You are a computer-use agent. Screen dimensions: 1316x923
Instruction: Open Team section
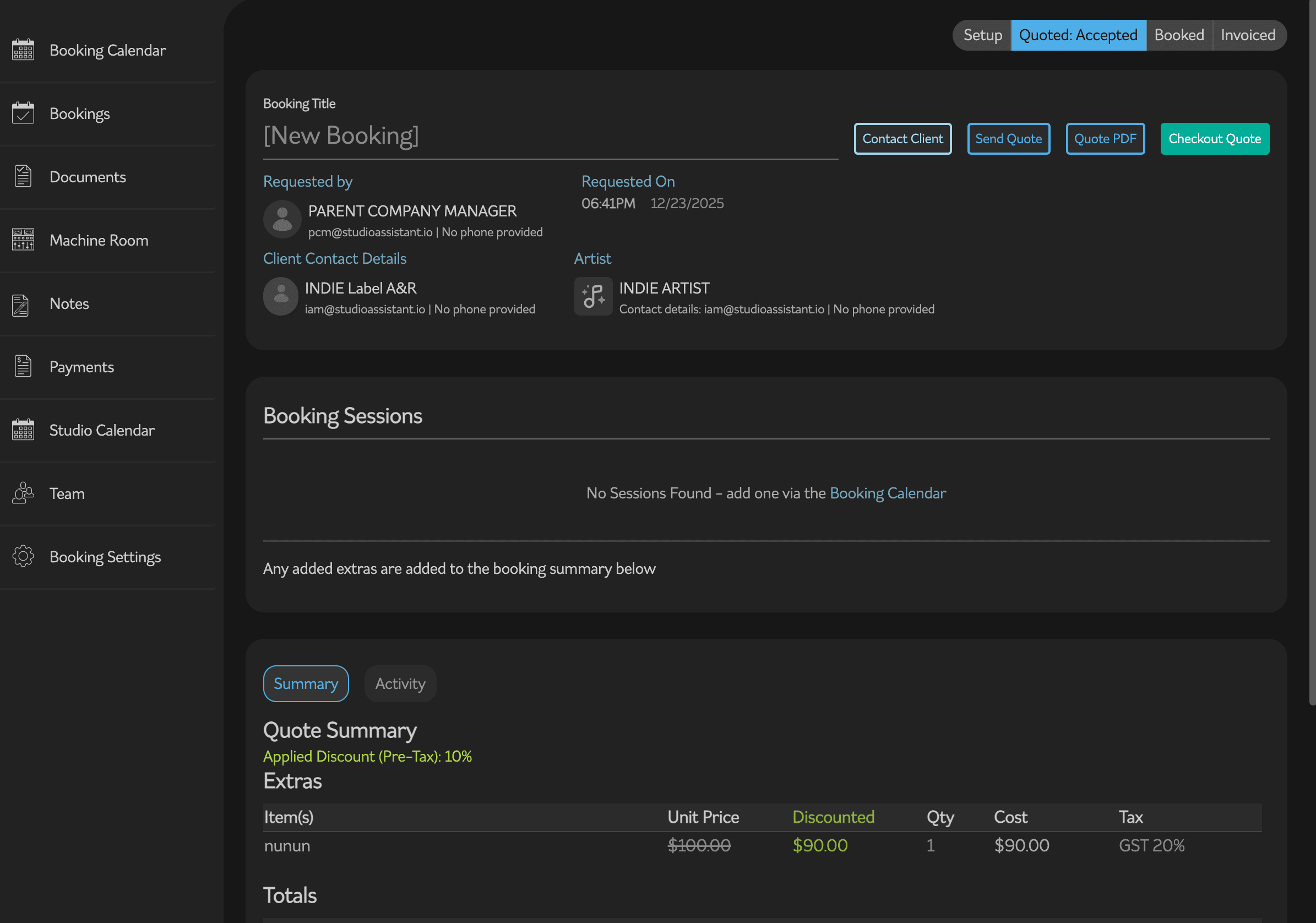click(x=108, y=493)
